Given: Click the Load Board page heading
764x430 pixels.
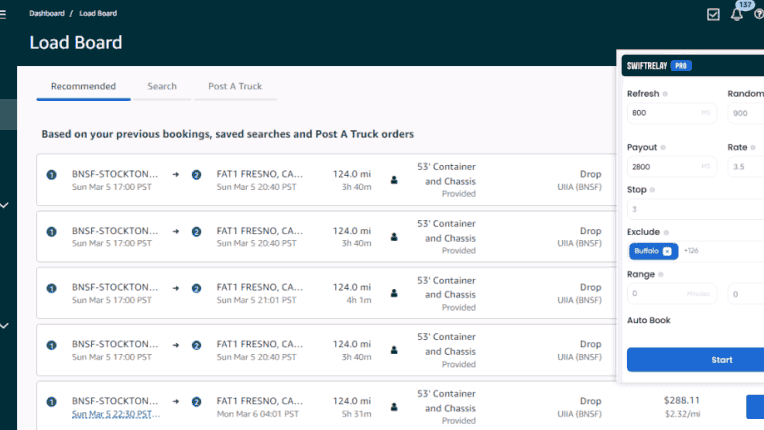Looking at the screenshot, I should [x=76, y=42].
